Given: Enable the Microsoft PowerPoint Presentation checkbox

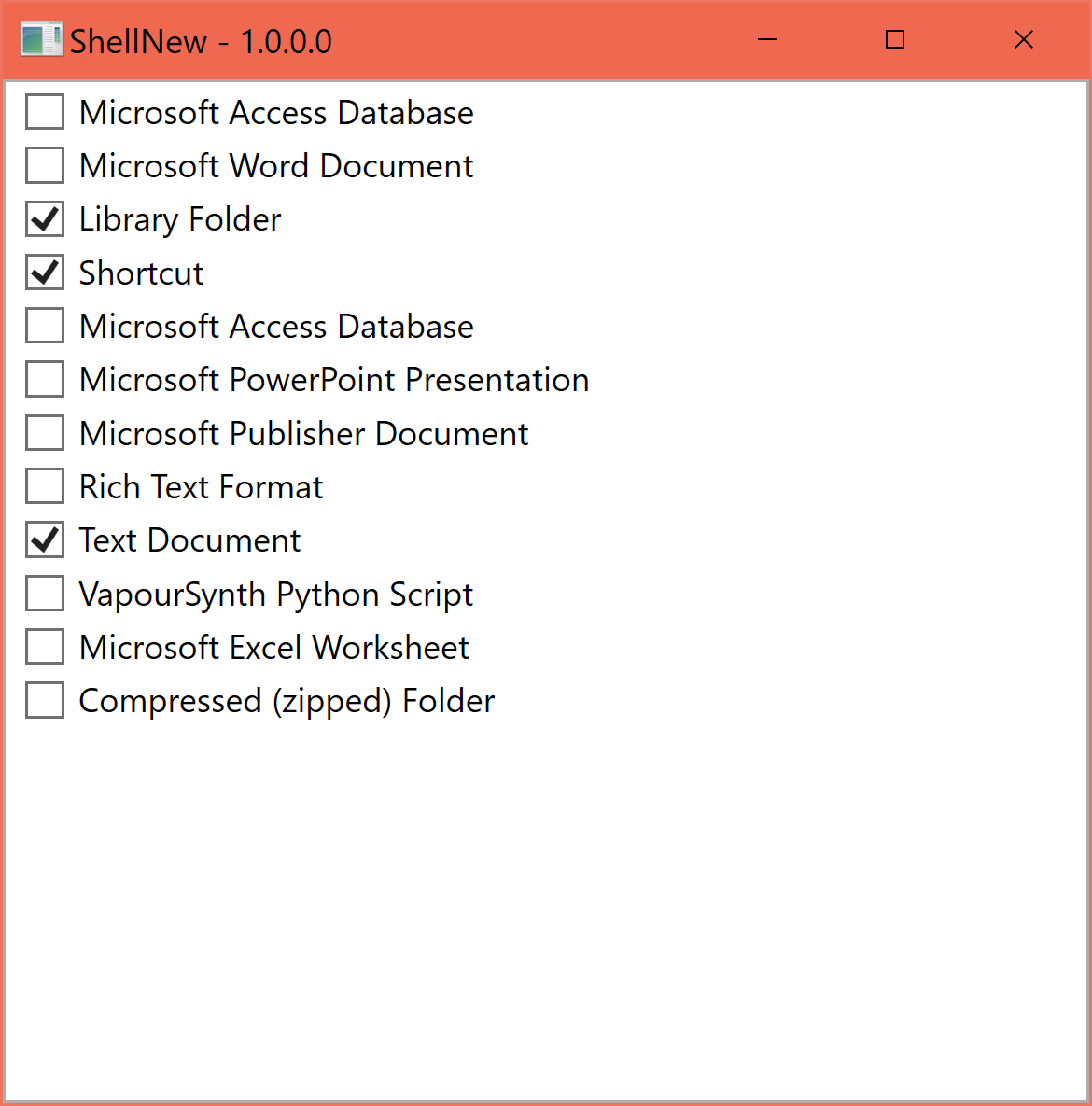Looking at the screenshot, I should pos(45,380).
